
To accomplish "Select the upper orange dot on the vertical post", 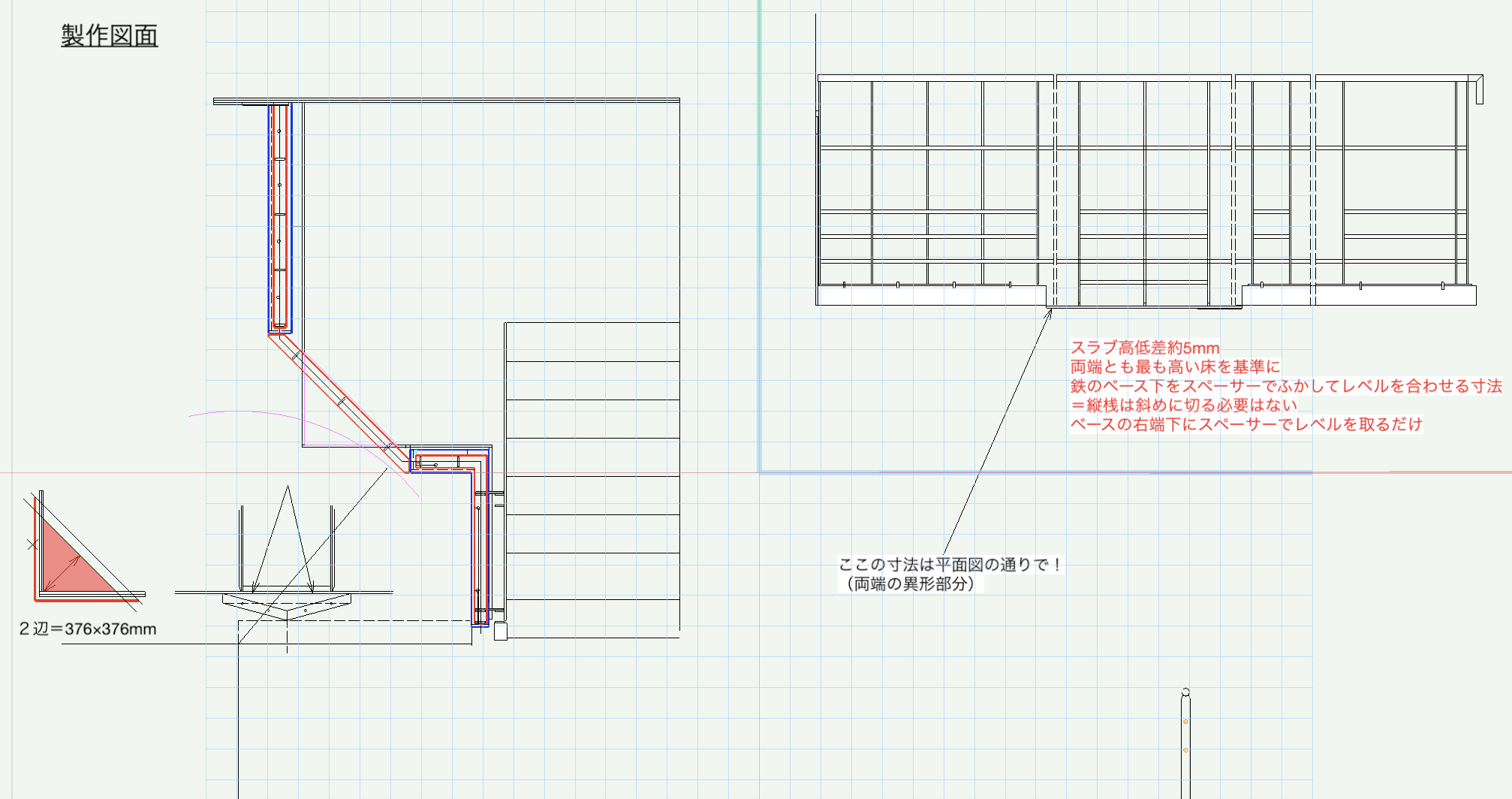I will (1185, 722).
